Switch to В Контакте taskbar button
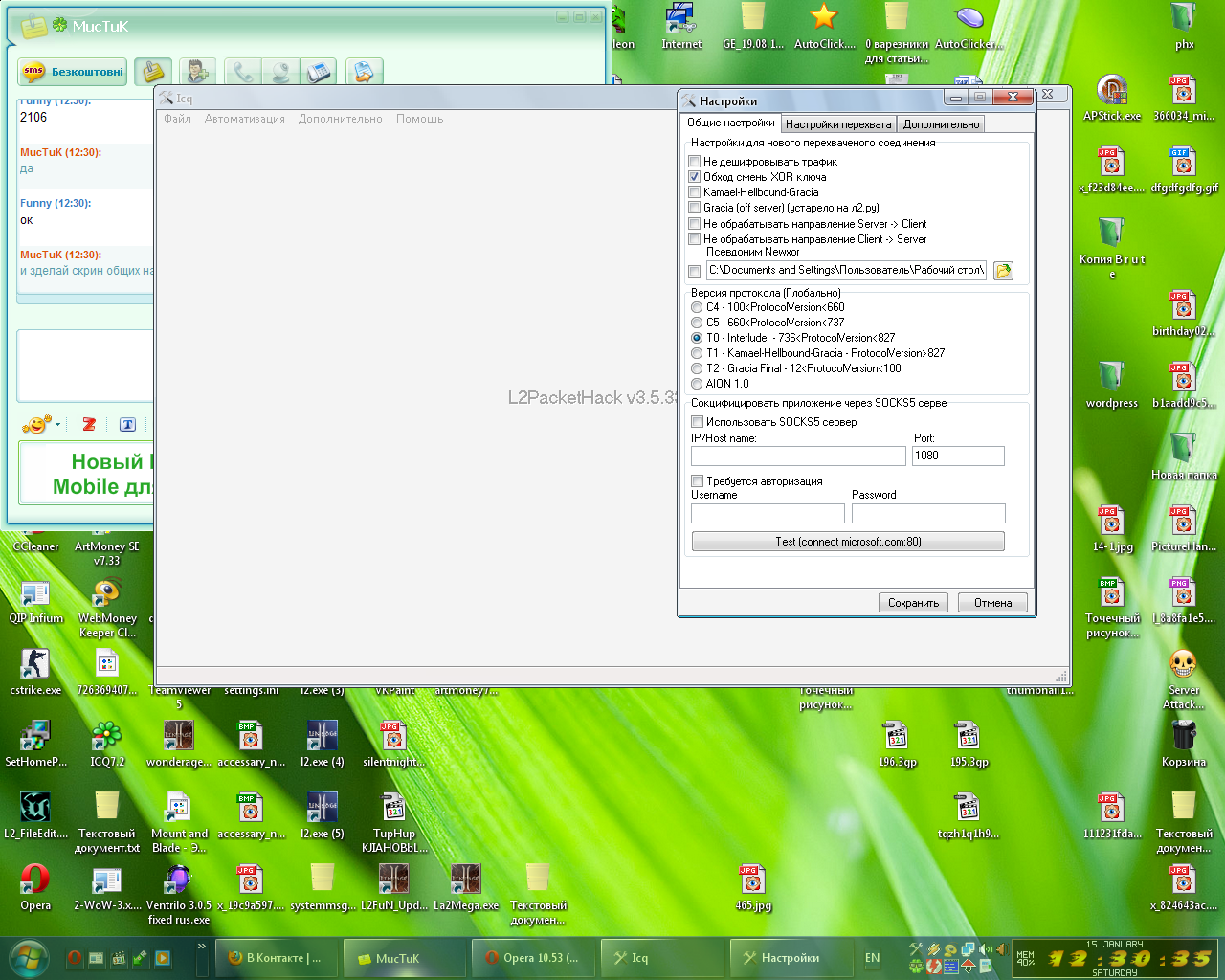Image resolution: width=1225 pixels, height=980 pixels. tap(276, 958)
